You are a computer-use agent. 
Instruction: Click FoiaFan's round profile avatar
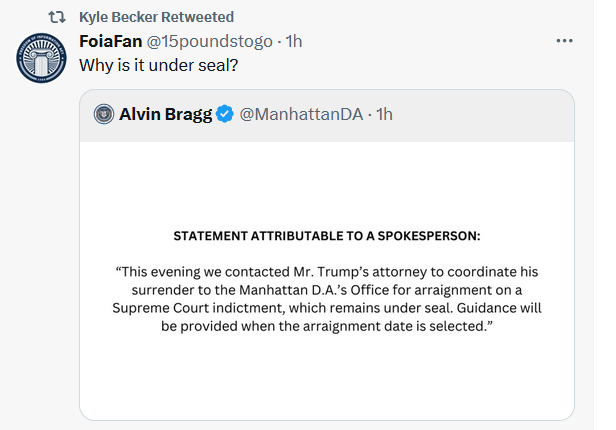pos(42,62)
